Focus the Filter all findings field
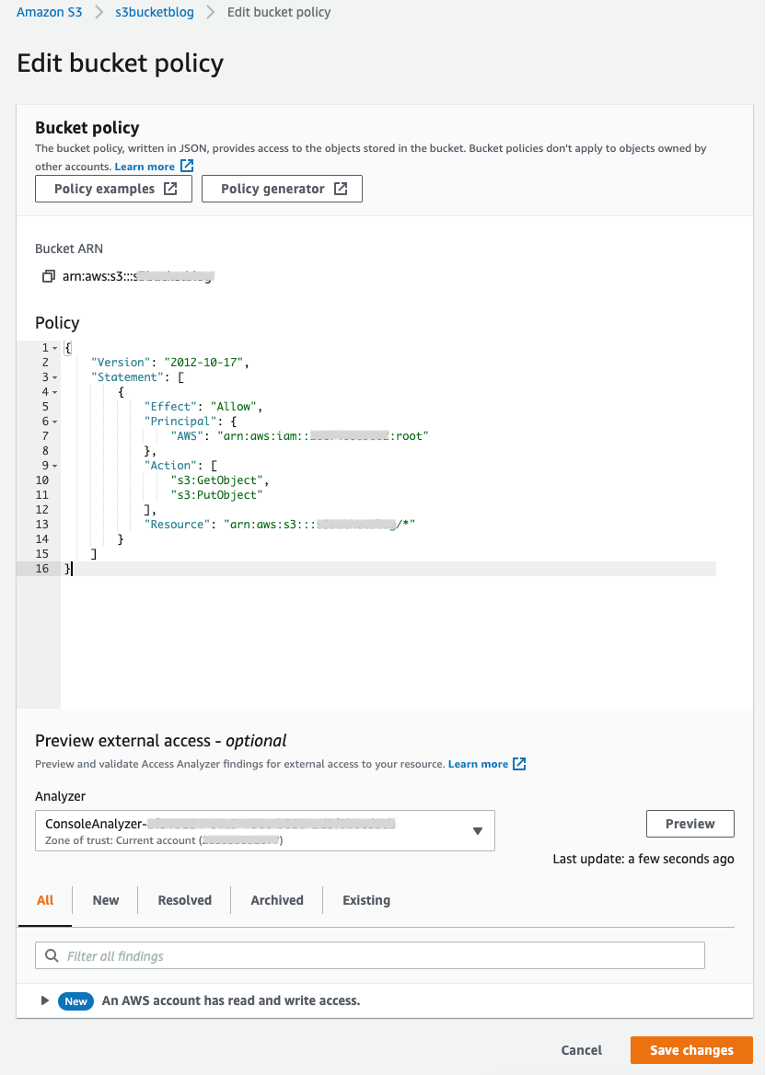 click(x=370, y=956)
